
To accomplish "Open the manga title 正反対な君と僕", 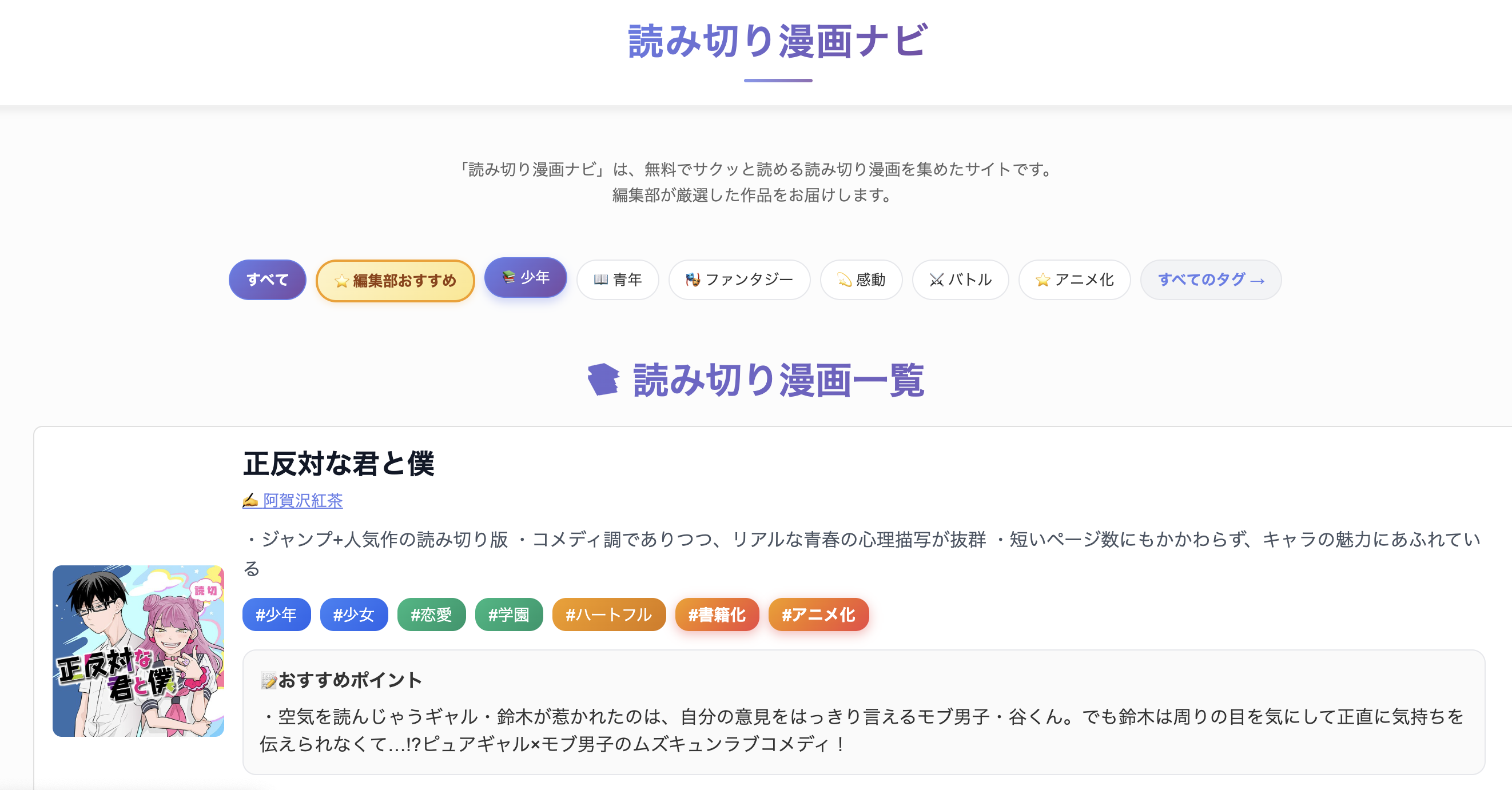I will (x=339, y=464).
